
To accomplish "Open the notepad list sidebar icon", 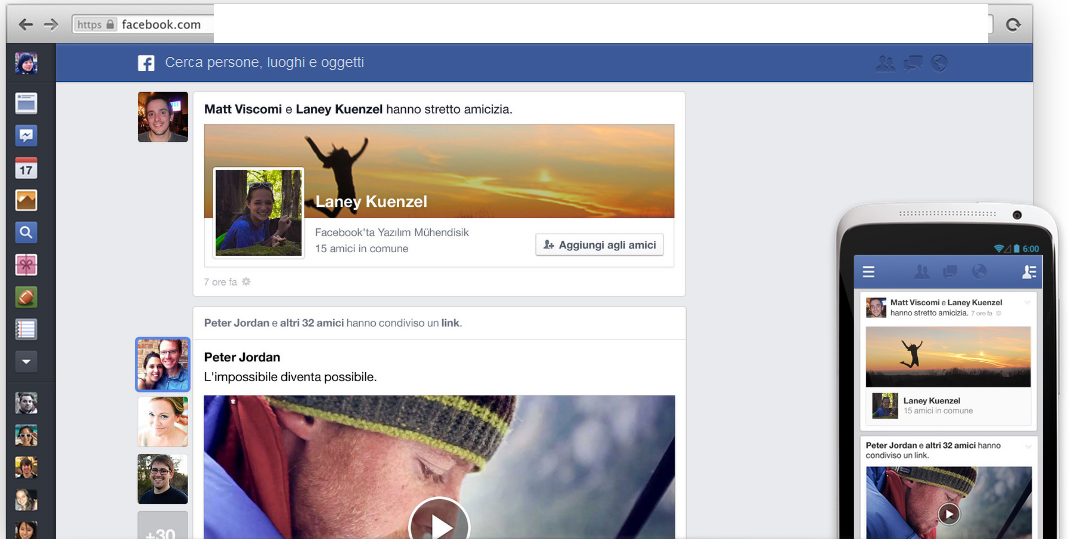I will [26, 329].
